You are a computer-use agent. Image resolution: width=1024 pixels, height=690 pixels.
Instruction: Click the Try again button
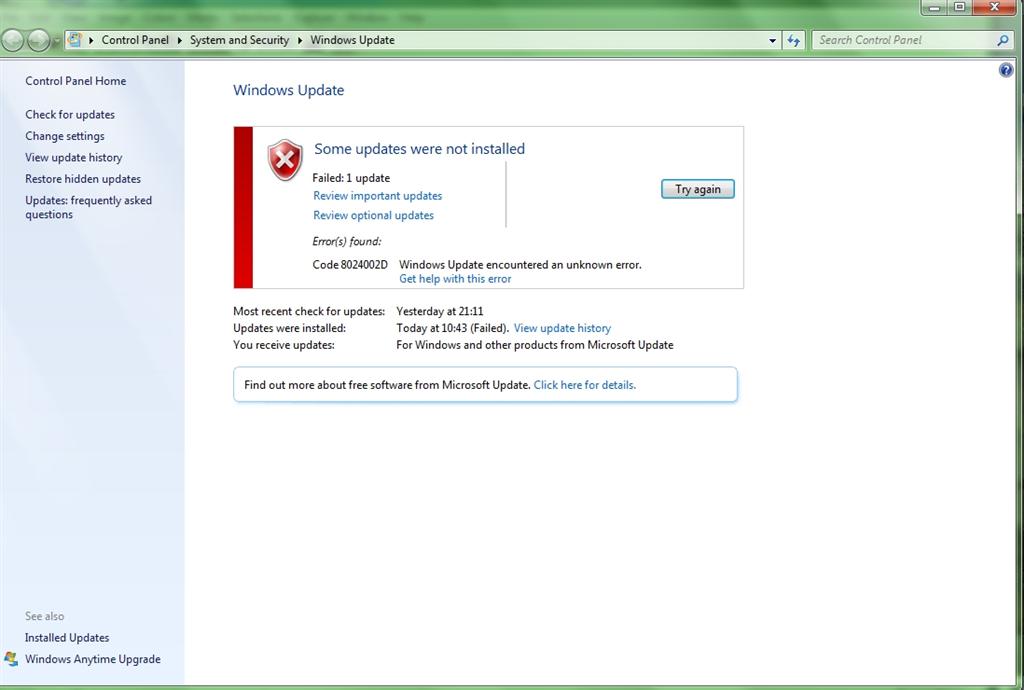[x=697, y=189]
